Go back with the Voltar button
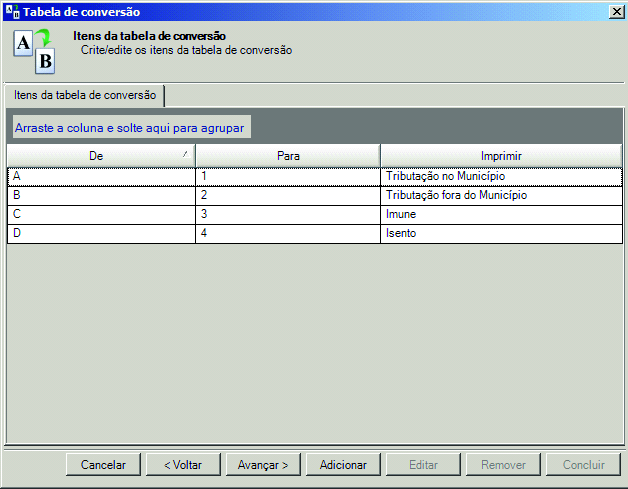This screenshot has height=489, width=628. point(174,465)
